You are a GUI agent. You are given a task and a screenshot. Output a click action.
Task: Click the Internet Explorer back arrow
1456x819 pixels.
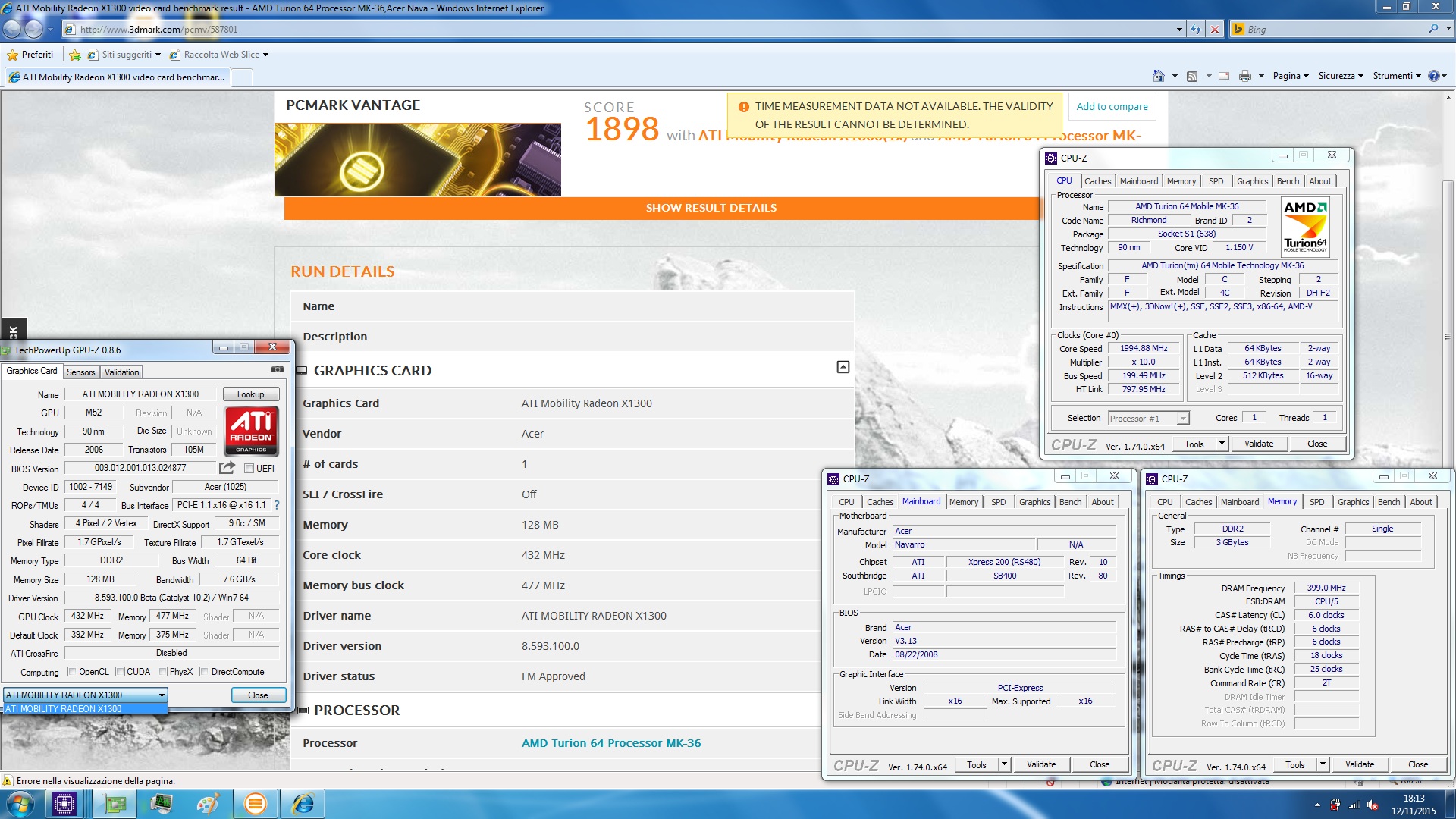tap(12, 30)
